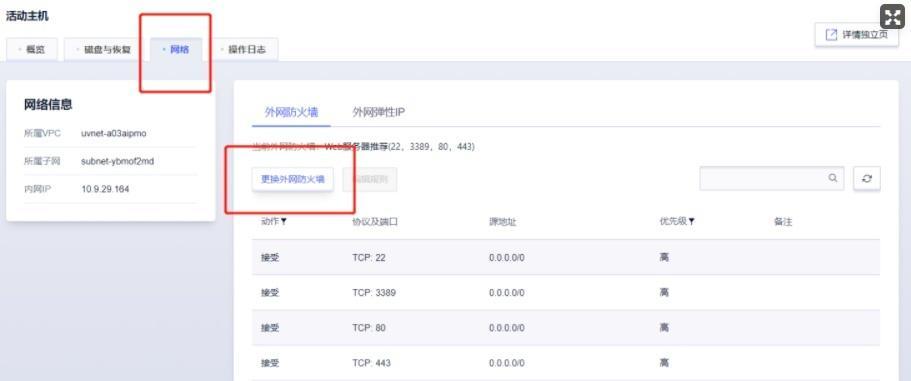The height and width of the screenshot is (381, 911).
Task: Click the TCP: 22 cell
Action: tap(368, 257)
